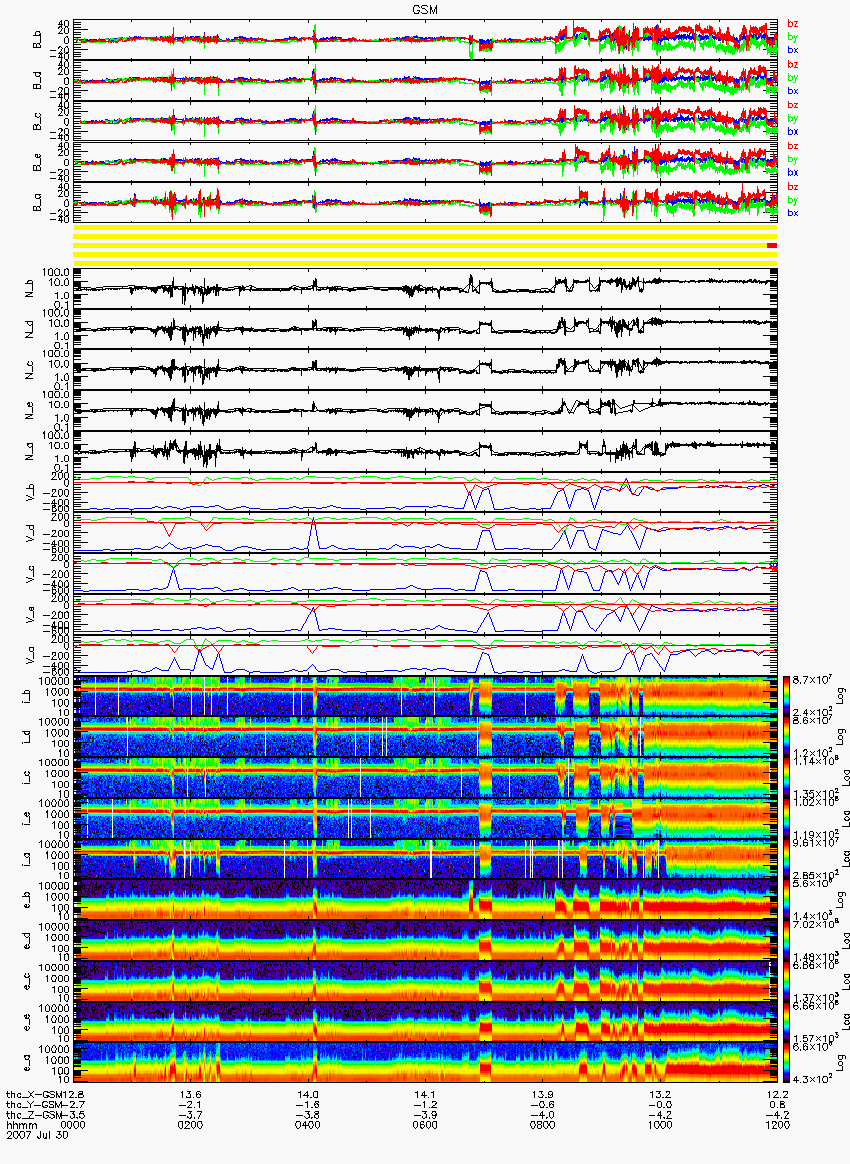Select the V_c velocity axis label
The height and width of the screenshot is (1164, 850).
click(x=30, y=574)
